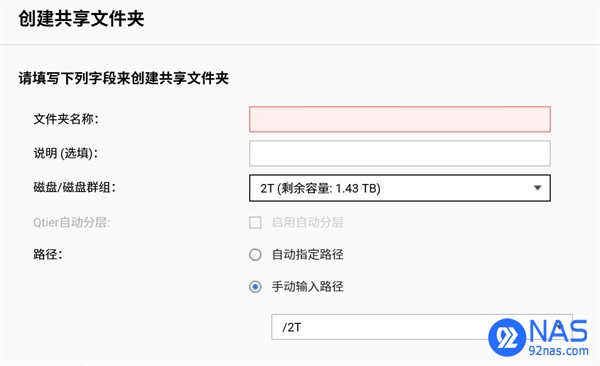The image size is (600, 366).
Task: Click the large NAS watermark text
Action: pos(559,331)
